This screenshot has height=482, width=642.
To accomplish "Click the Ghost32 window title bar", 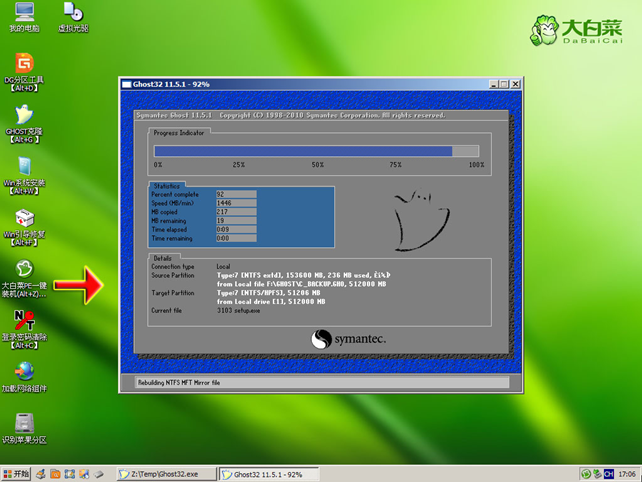I will pyautogui.click(x=300, y=84).
